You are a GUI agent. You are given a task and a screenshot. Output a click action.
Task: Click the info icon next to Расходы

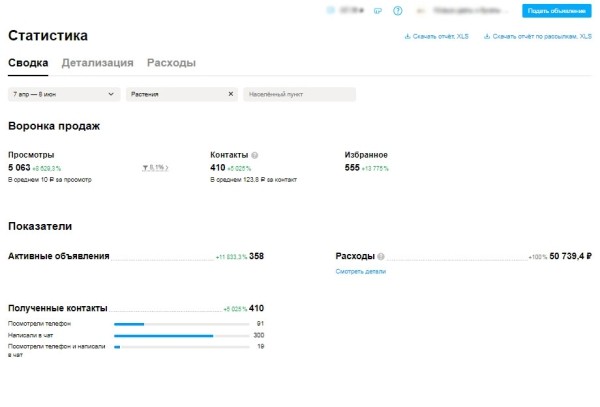click(x=382, y=257)
